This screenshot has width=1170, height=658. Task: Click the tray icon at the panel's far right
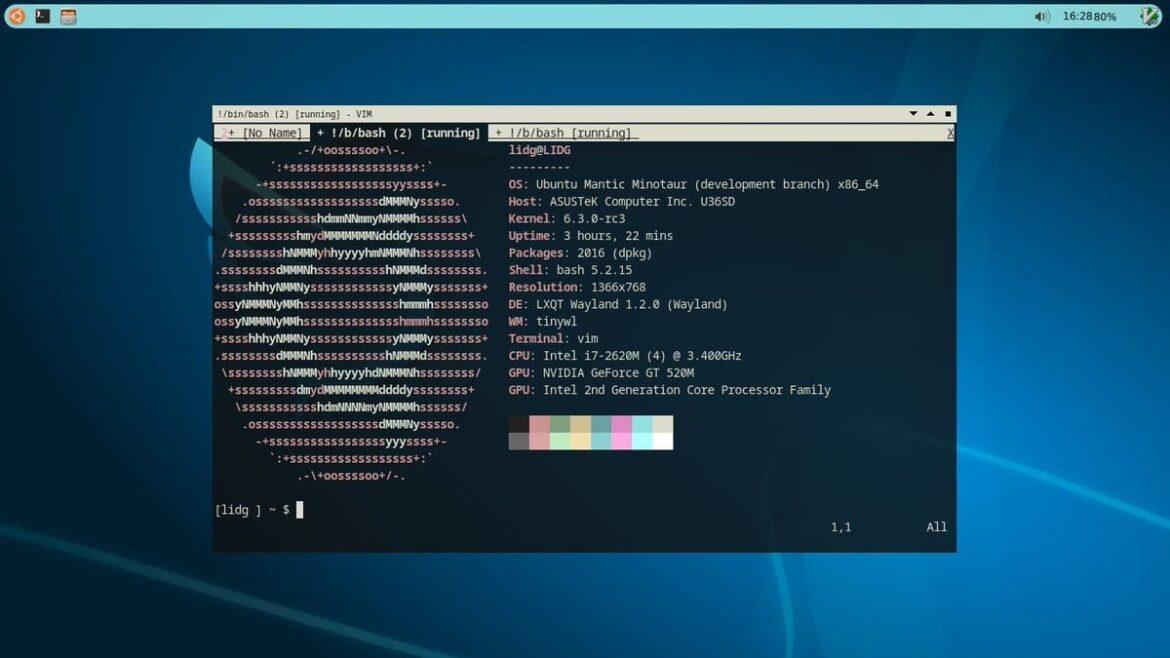(1149, 16)
